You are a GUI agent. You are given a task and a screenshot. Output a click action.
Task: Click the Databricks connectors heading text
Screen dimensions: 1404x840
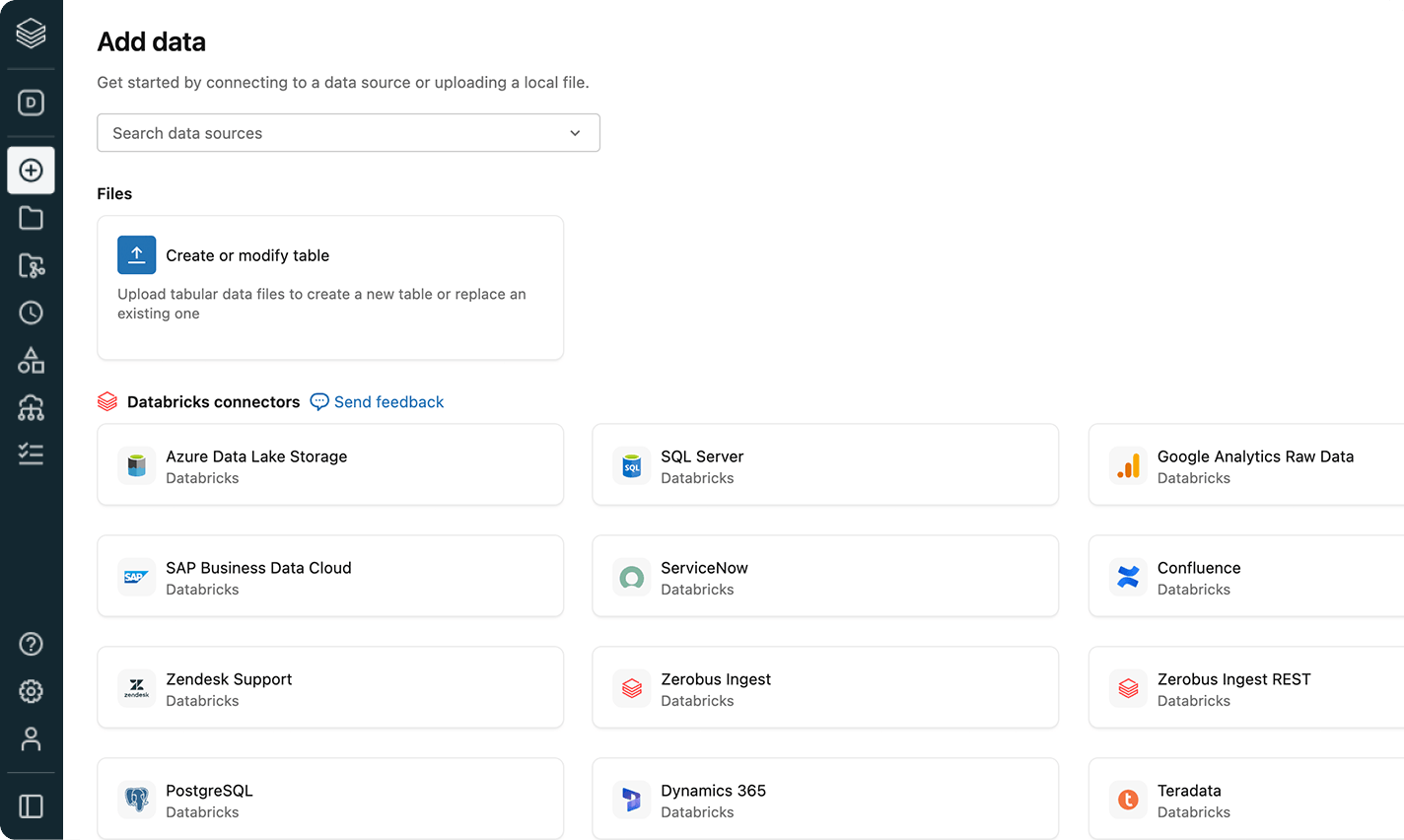tap(213, 401)
